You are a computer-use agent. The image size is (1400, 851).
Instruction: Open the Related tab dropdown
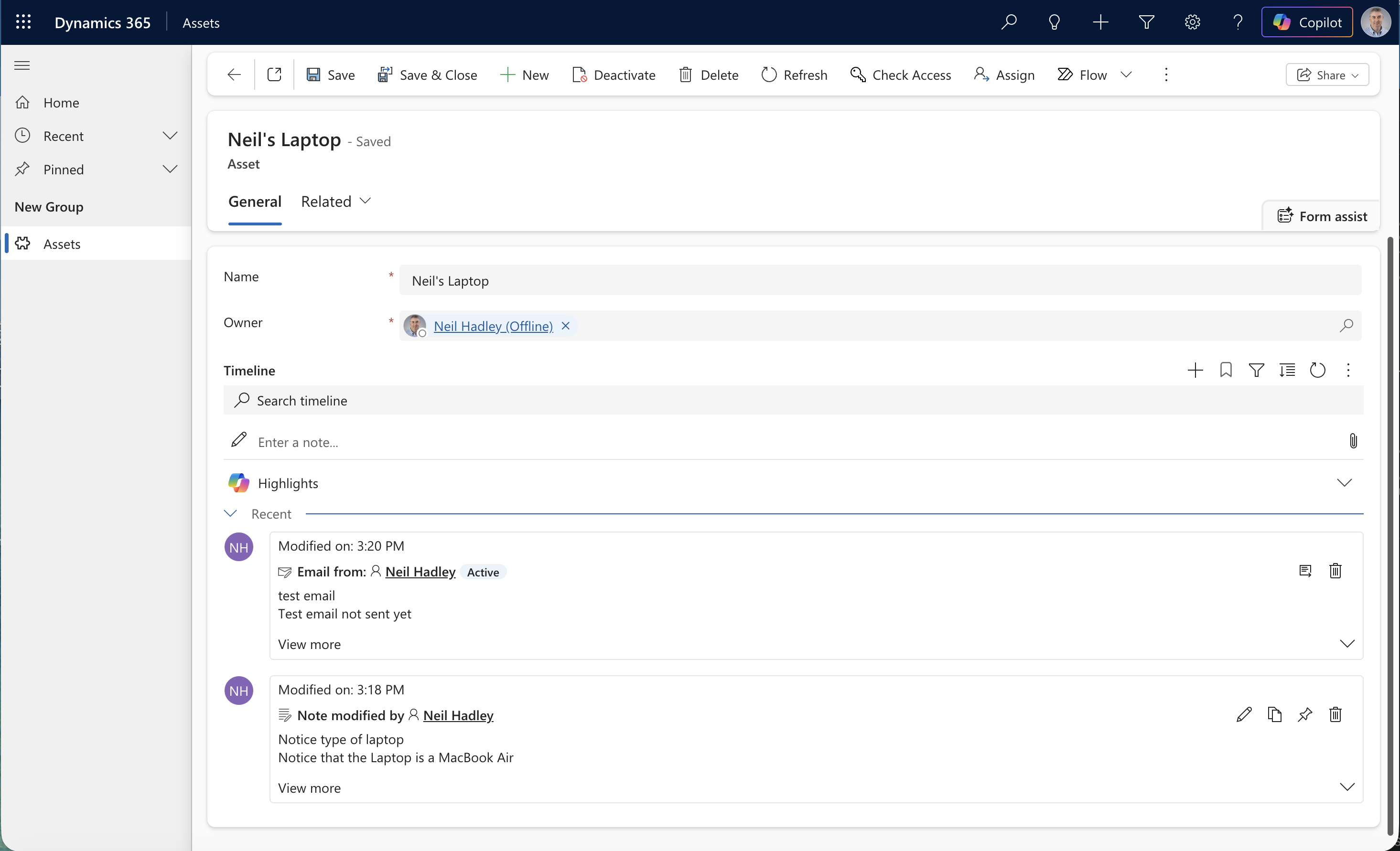pyautogui.click(x=336, y=202)
